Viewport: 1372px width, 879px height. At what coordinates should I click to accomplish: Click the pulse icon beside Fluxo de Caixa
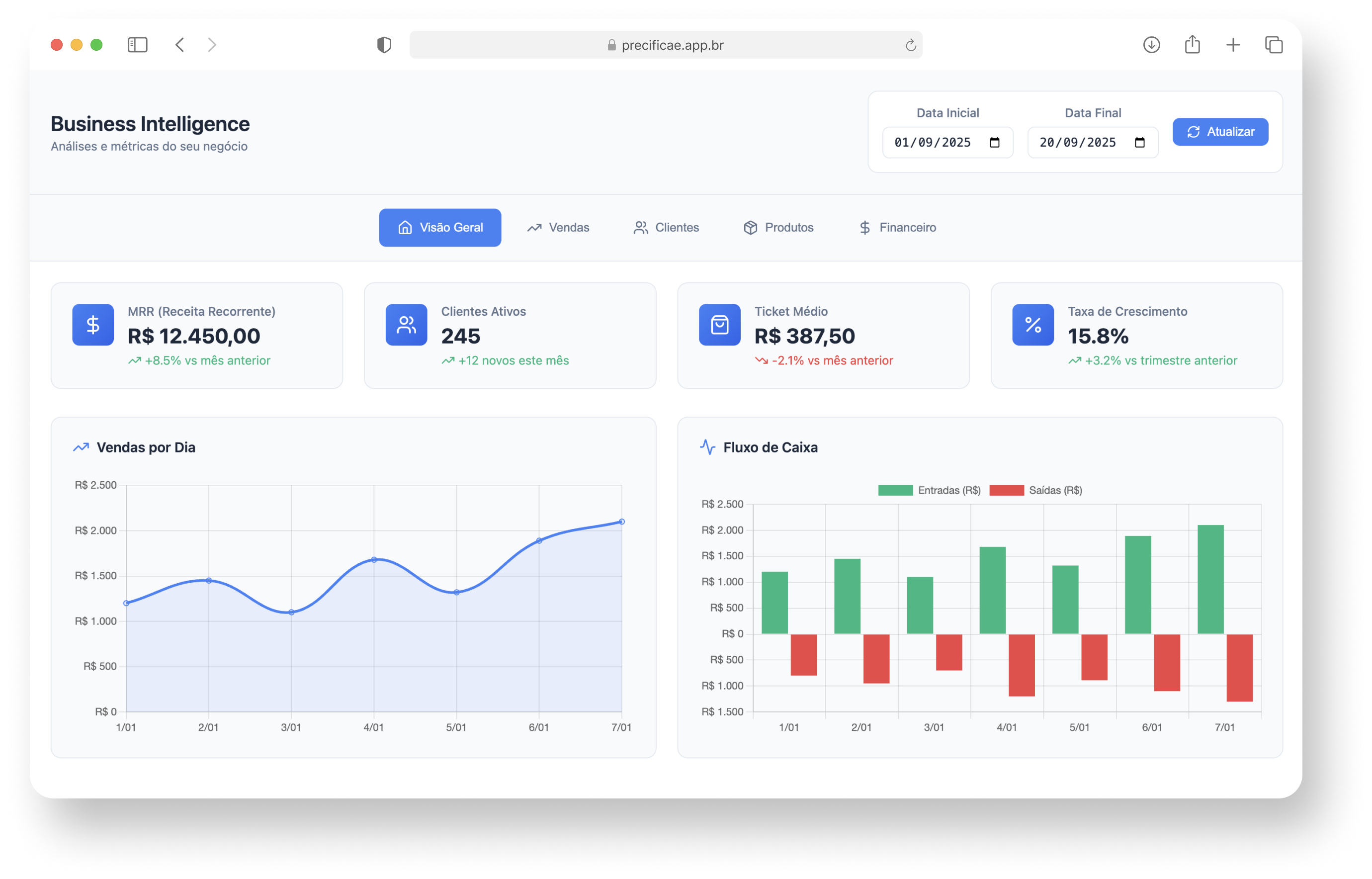click(708, 447)
